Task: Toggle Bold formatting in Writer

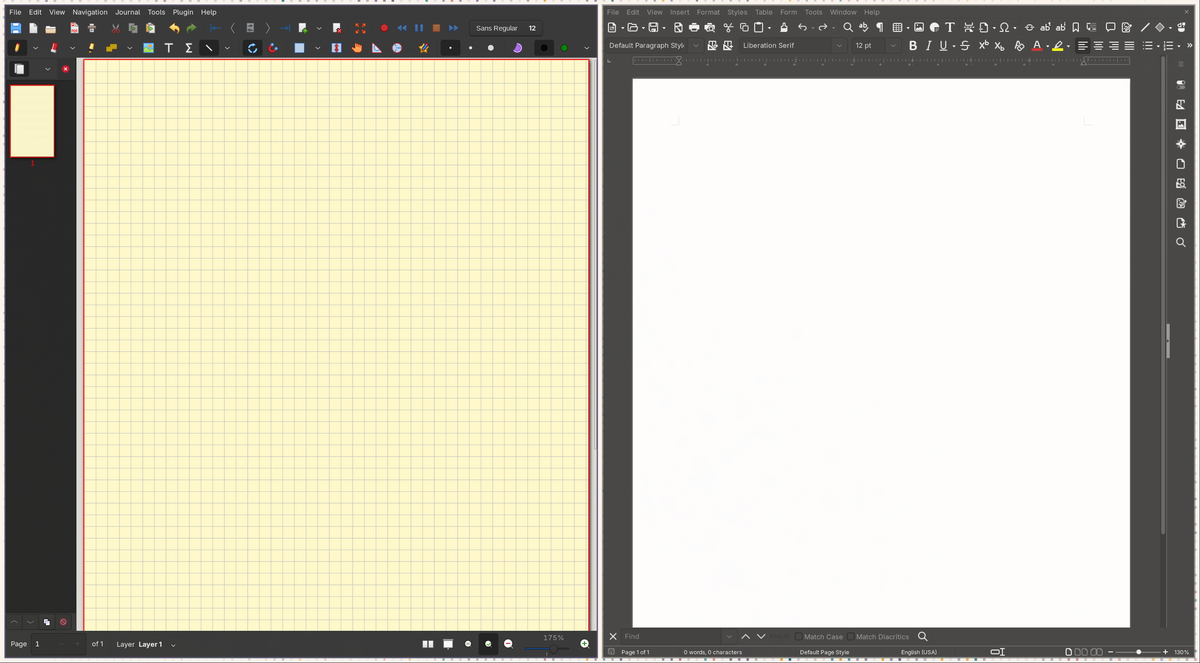Action: (913, 46)
